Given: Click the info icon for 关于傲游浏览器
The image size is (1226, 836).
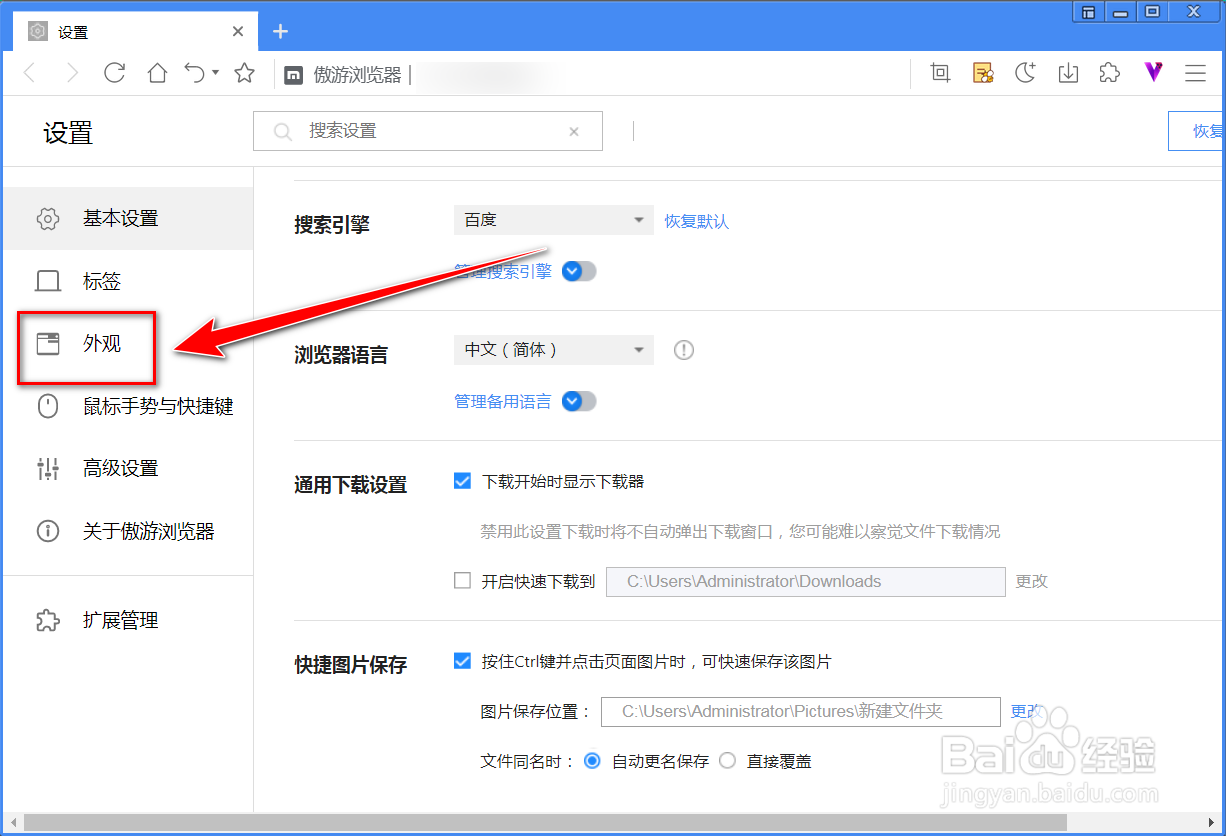Looking at the screenshot, I should (x=48, y=531).
